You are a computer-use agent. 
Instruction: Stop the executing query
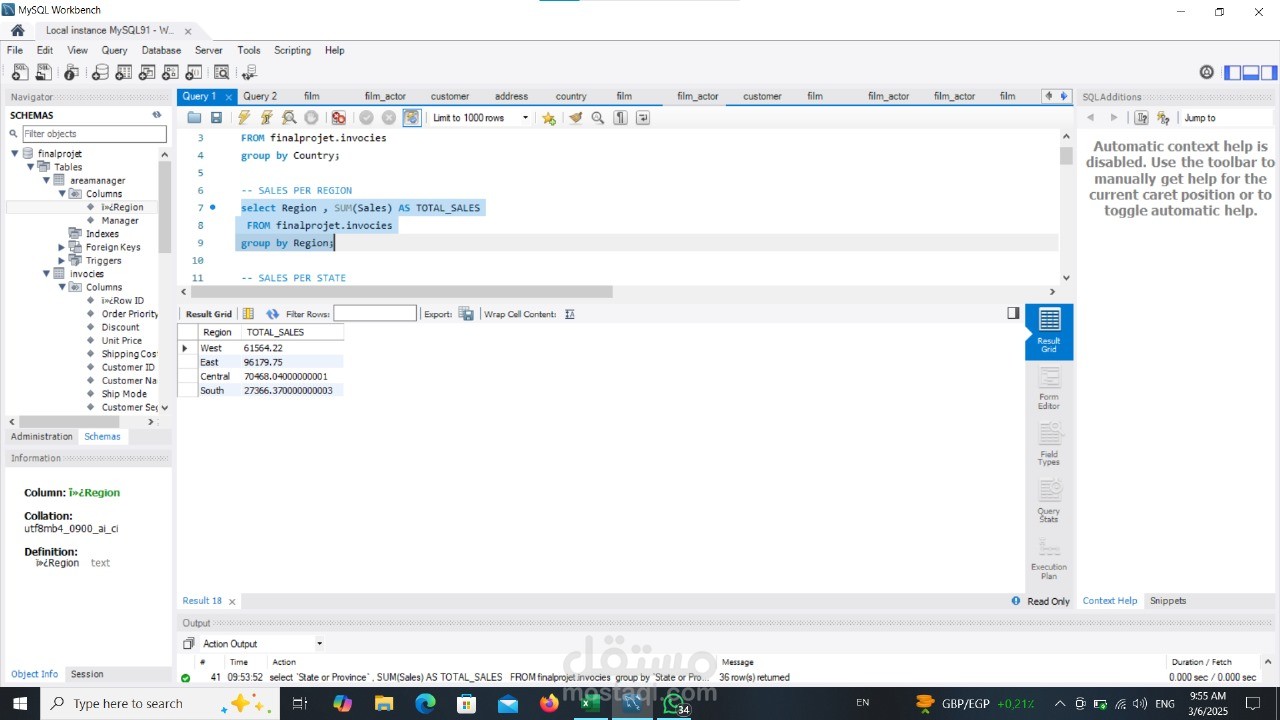pos(311,118)
